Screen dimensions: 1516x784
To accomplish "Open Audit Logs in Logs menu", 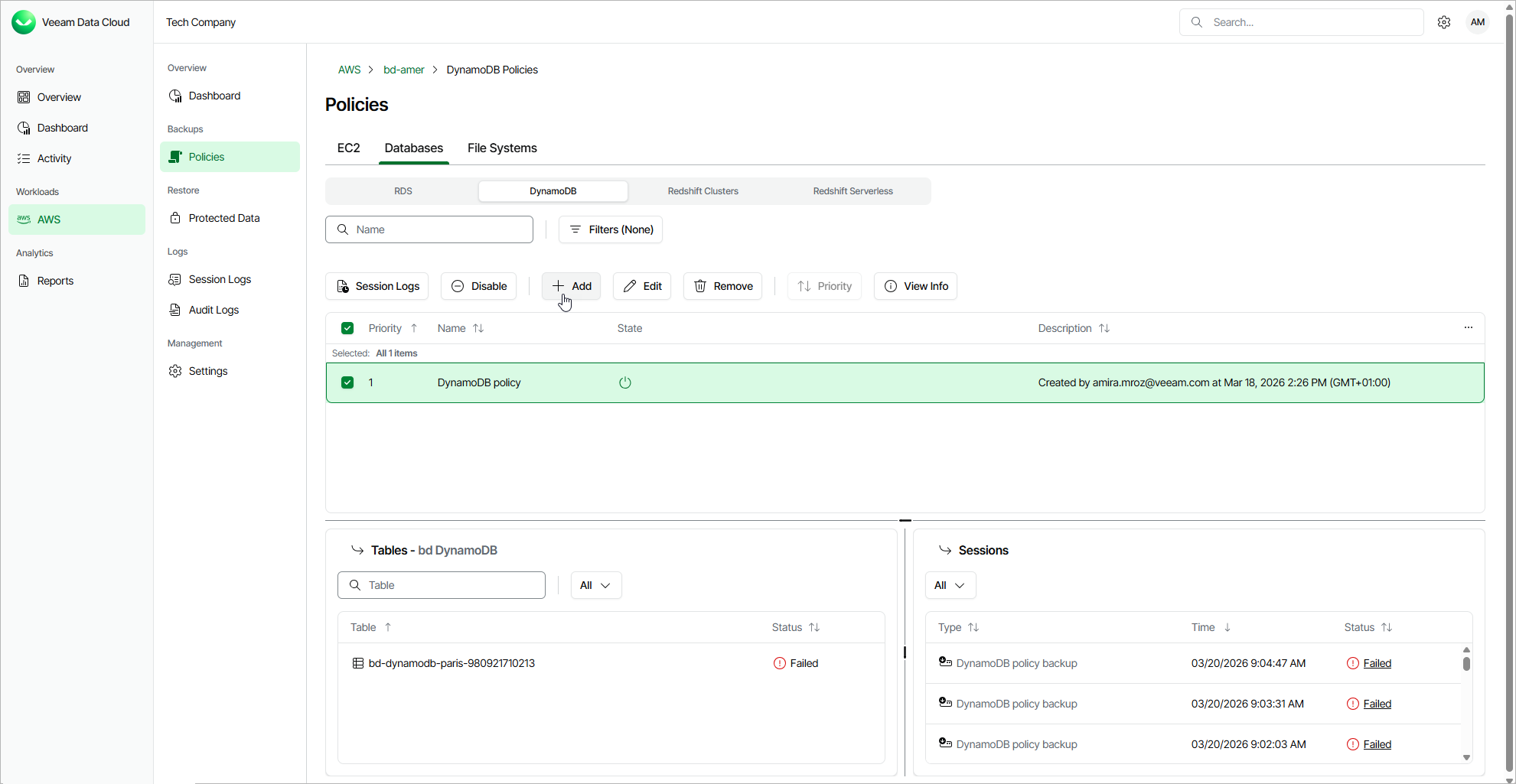I will (230, 310).
